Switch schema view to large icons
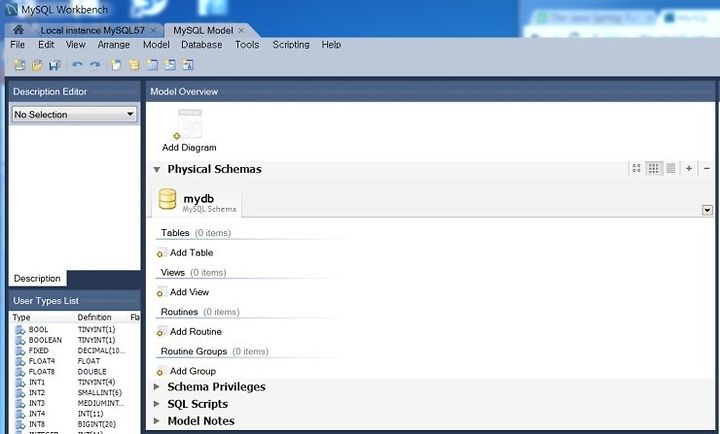 point(636,169)
